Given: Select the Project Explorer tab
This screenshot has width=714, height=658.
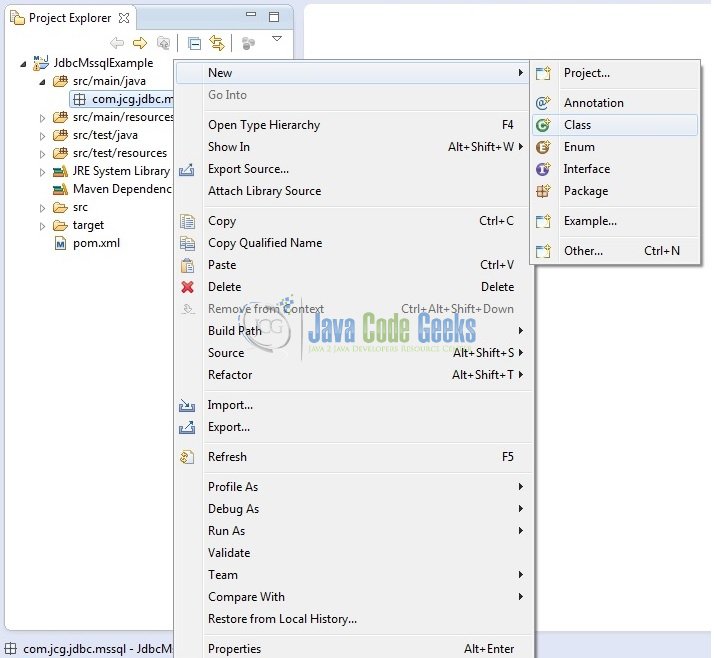Looking at the screenshot, I should tap(70, 18).
